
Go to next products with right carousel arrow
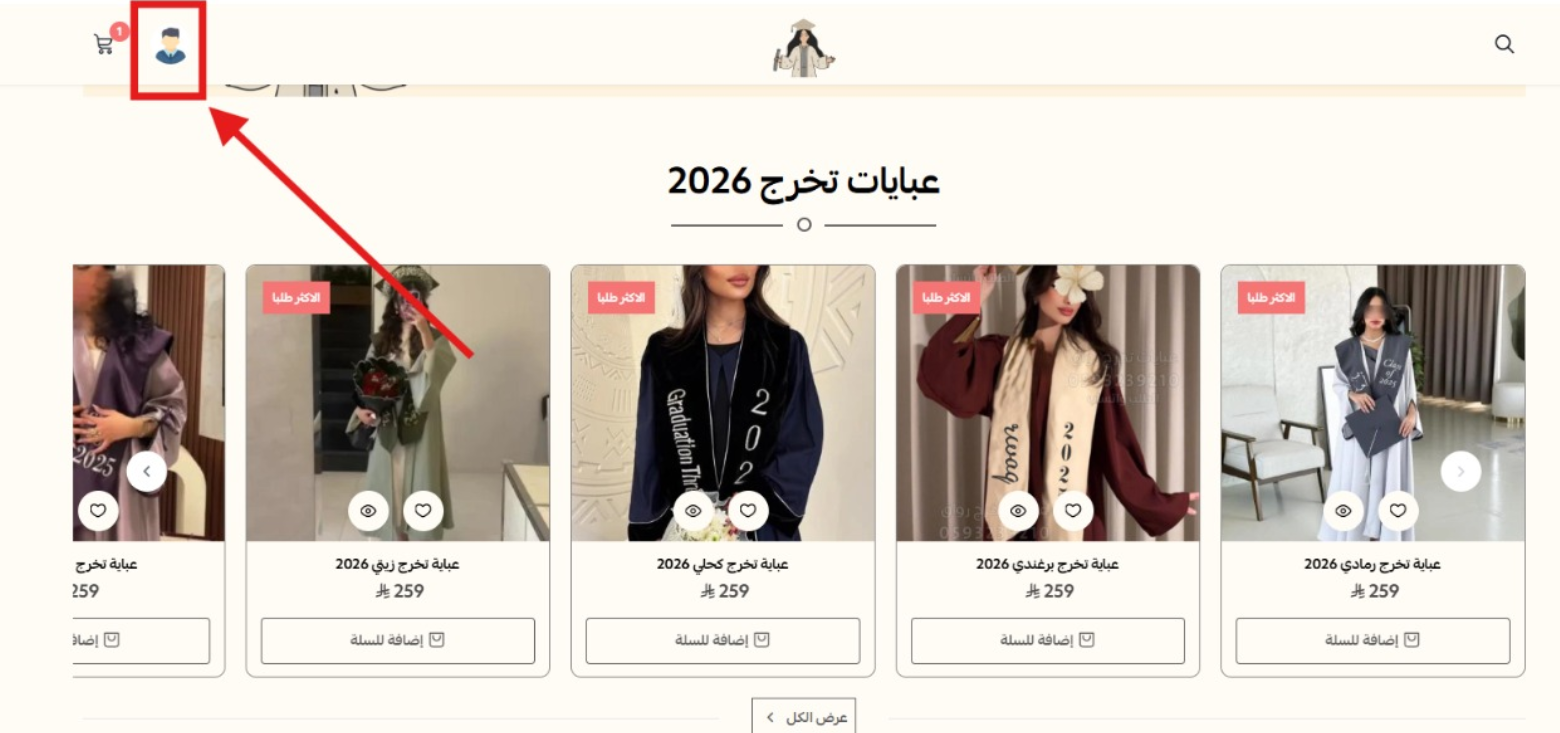1460,471
